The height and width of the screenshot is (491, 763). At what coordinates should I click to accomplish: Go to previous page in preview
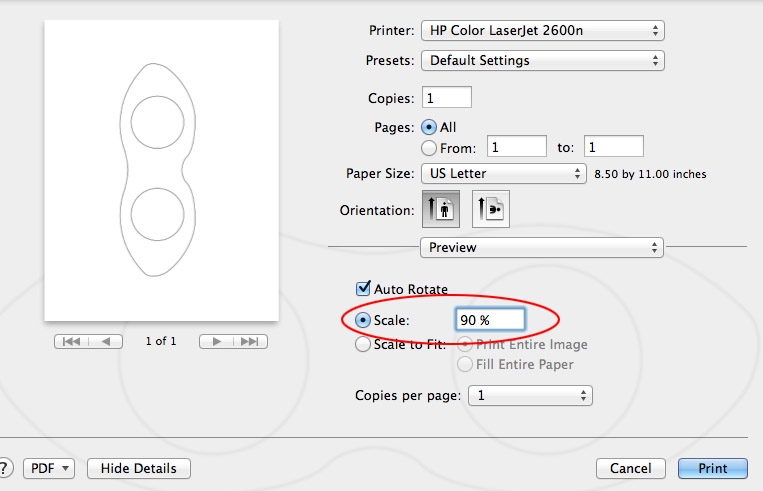[106, 342]
